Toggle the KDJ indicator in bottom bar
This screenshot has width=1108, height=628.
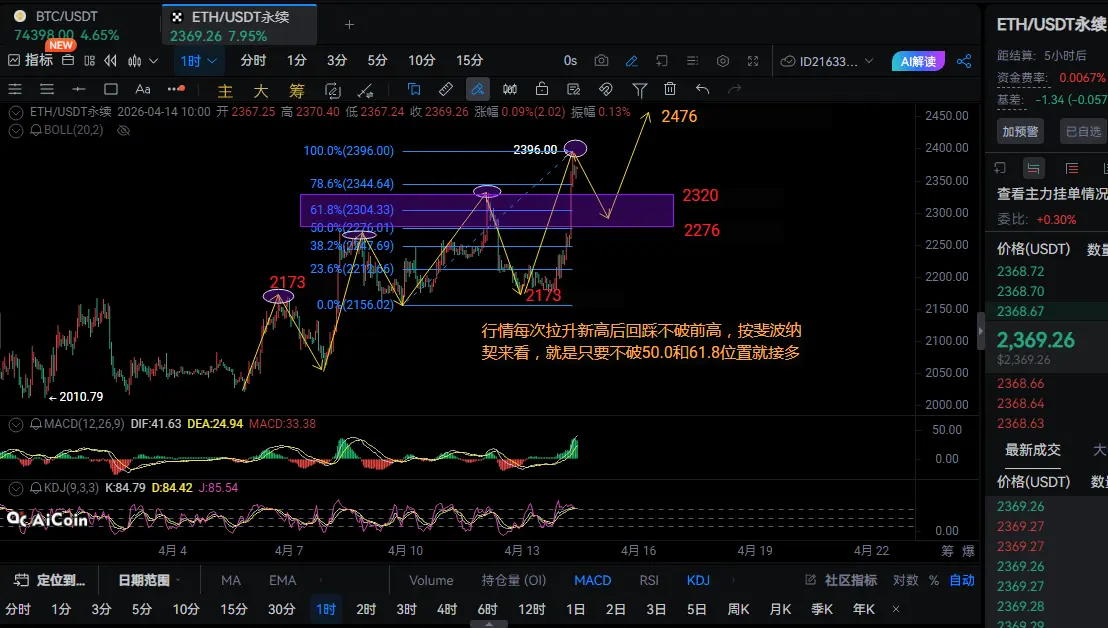[x=698, y=580]
